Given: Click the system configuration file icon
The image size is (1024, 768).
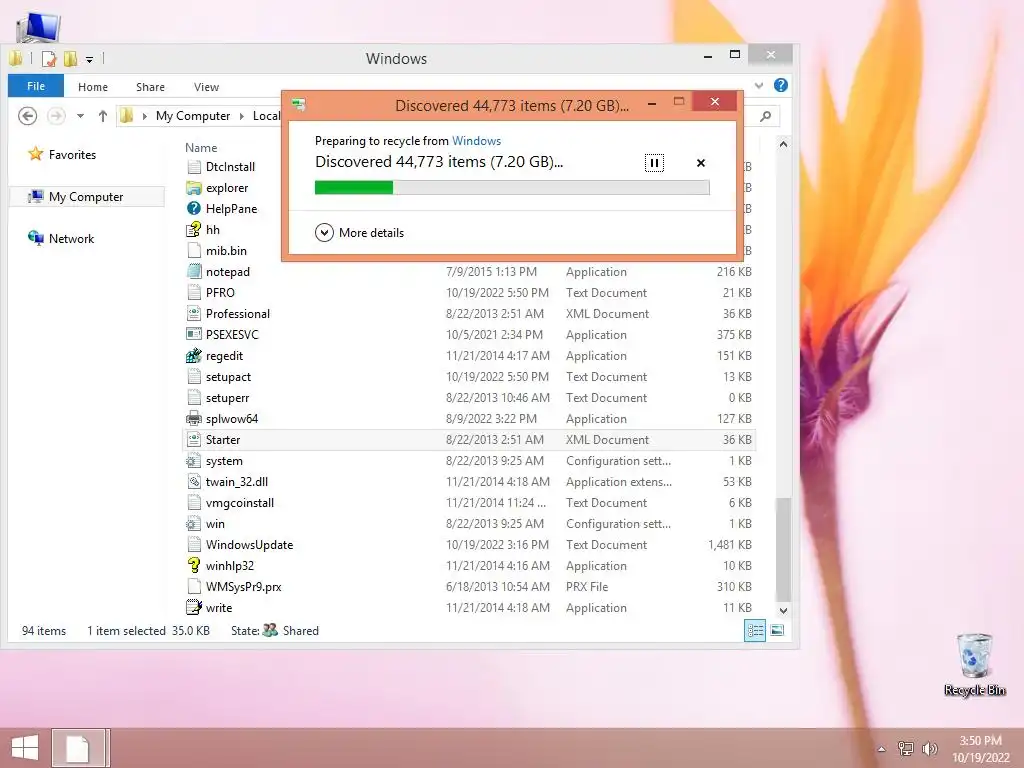Looking at the screenshot, I should pyautogui.click(x=193, y=461).
